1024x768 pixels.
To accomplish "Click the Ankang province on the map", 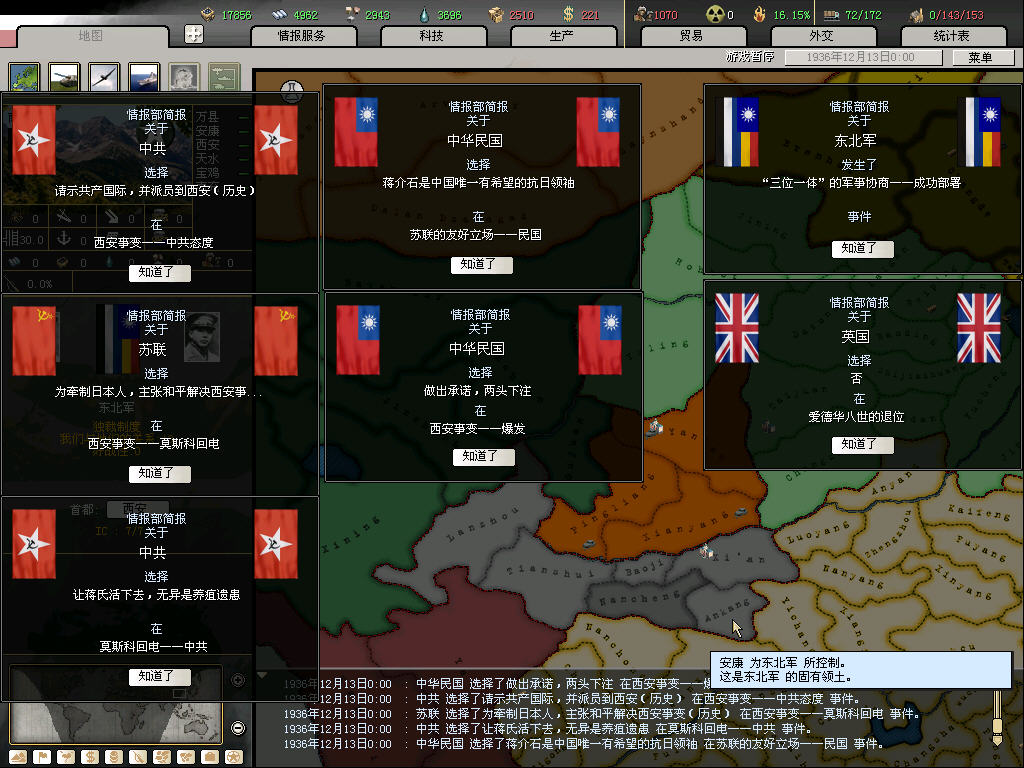I will pyautogui.click(x=726, y=611).
